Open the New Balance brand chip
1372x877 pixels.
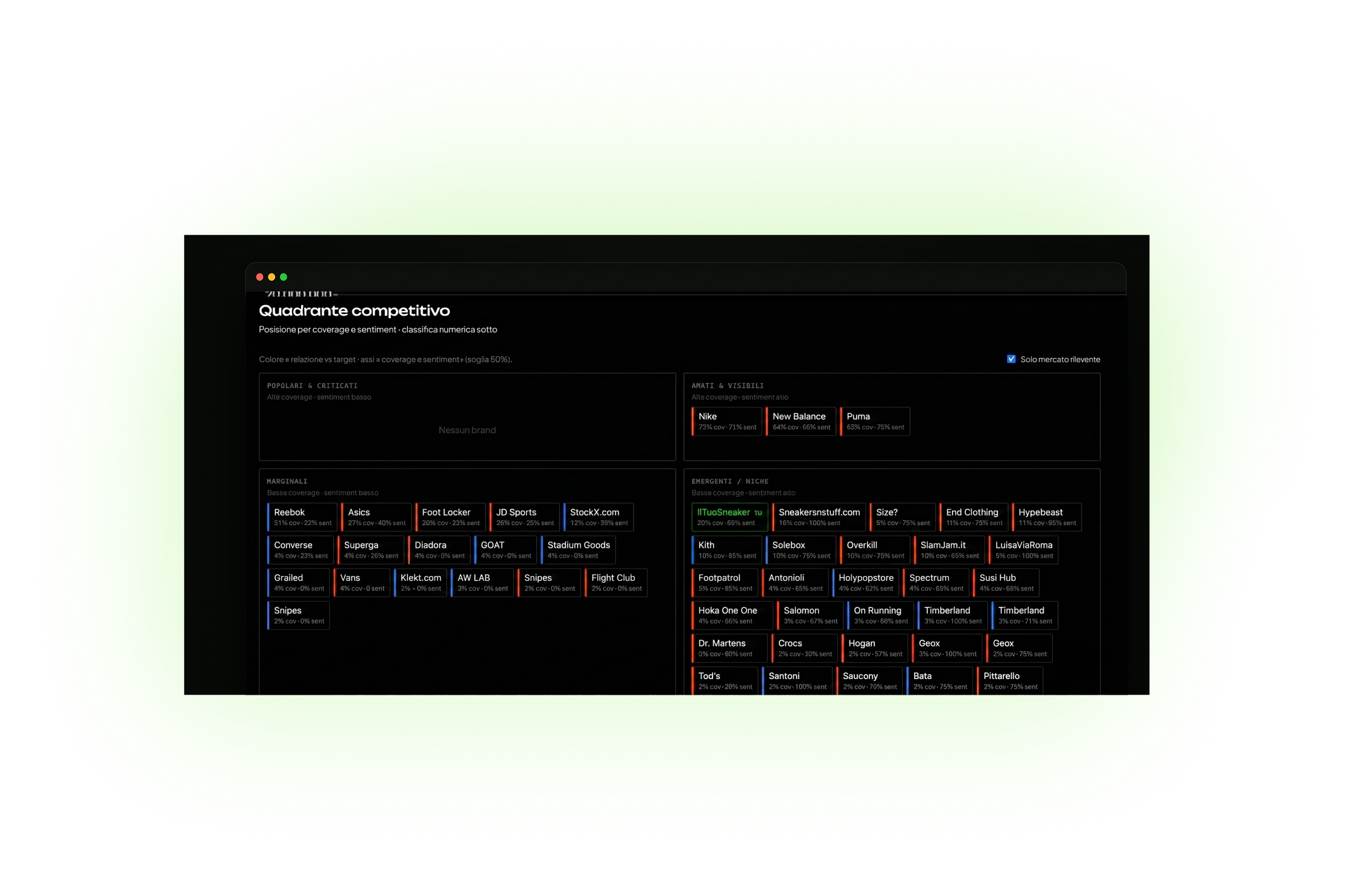tap(801, 421)
